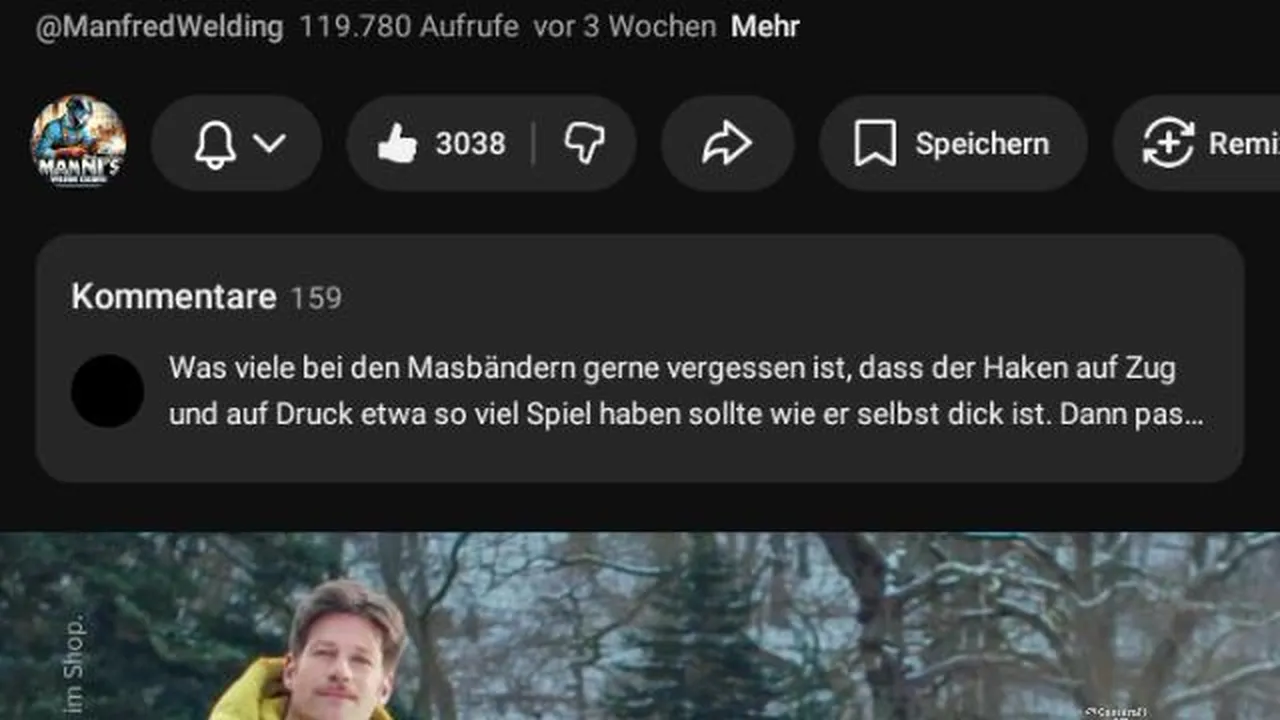Click the notification bell icon
Image resolution: width=1280 pixels, height=720 pixels.
click(x=215, y=144)
